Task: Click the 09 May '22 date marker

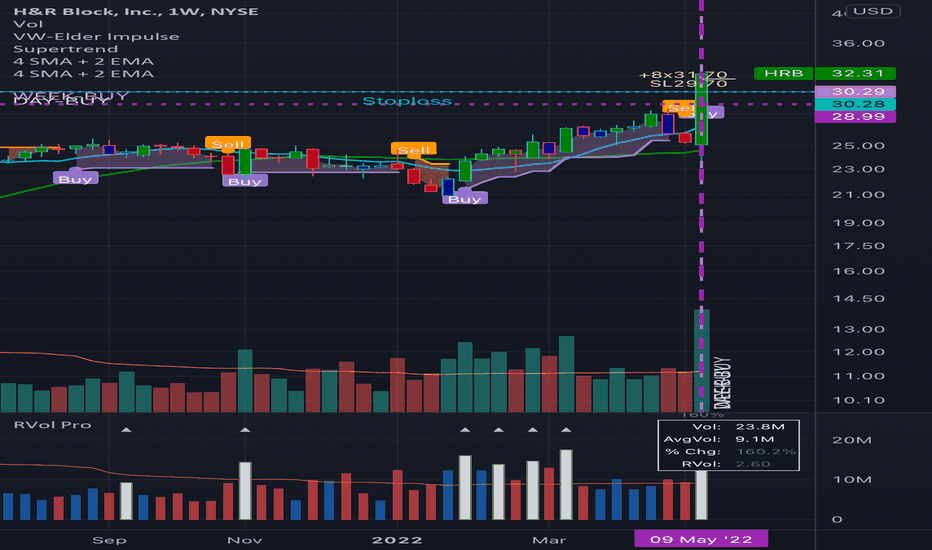Action: tap(701, 539)
